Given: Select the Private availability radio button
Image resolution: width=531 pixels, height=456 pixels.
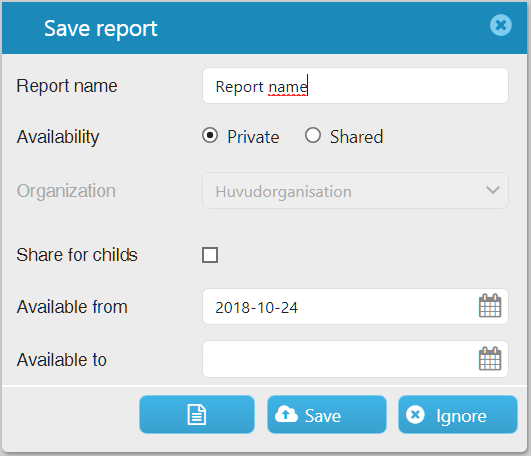Looking at the screenshot, I should coord(210,135).
